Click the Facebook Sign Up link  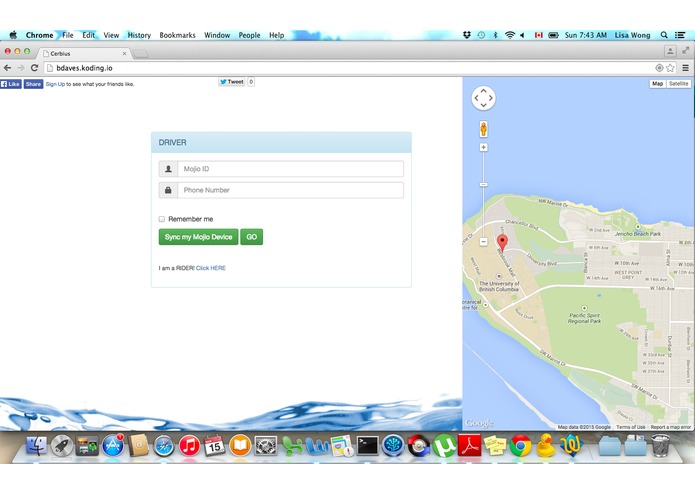(x=55, y=84)
